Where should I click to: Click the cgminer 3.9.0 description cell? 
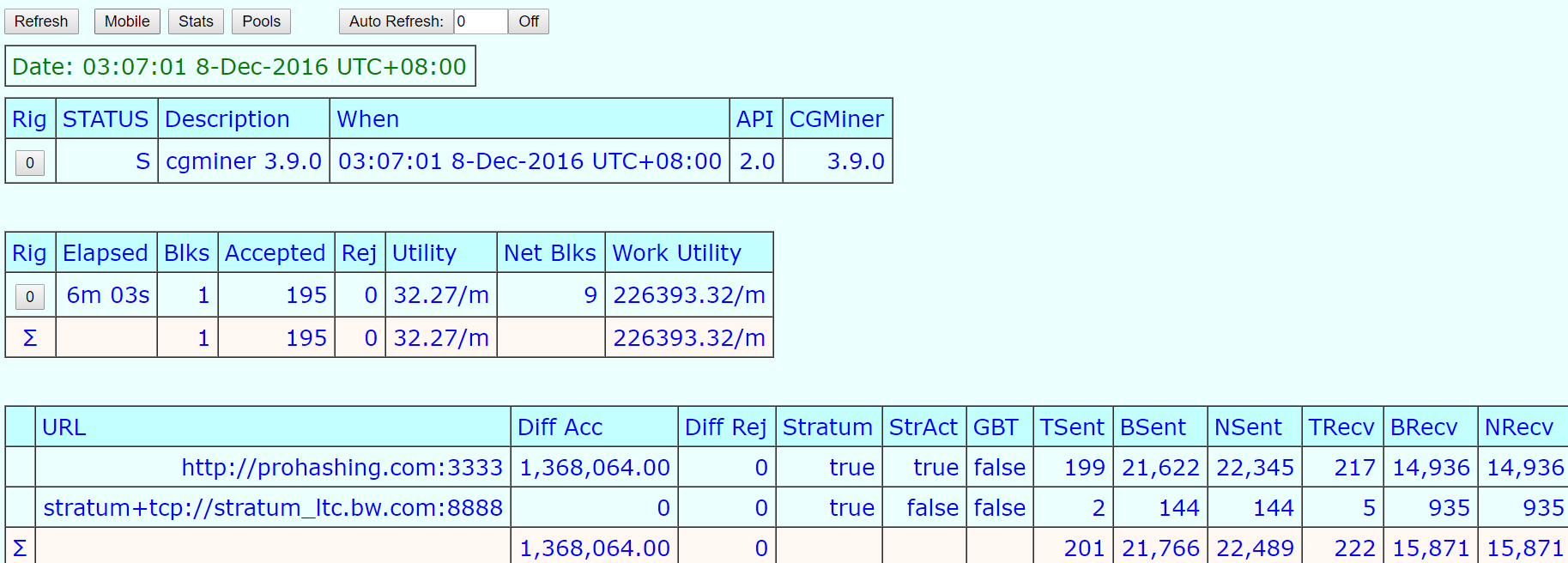point(244,161)
